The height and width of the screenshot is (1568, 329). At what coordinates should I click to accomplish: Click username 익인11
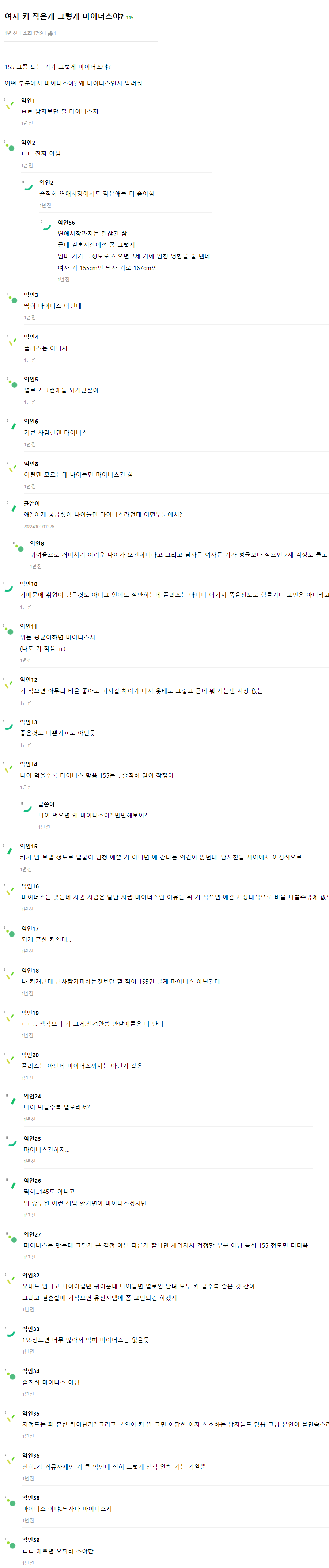(x=29, y=626)
